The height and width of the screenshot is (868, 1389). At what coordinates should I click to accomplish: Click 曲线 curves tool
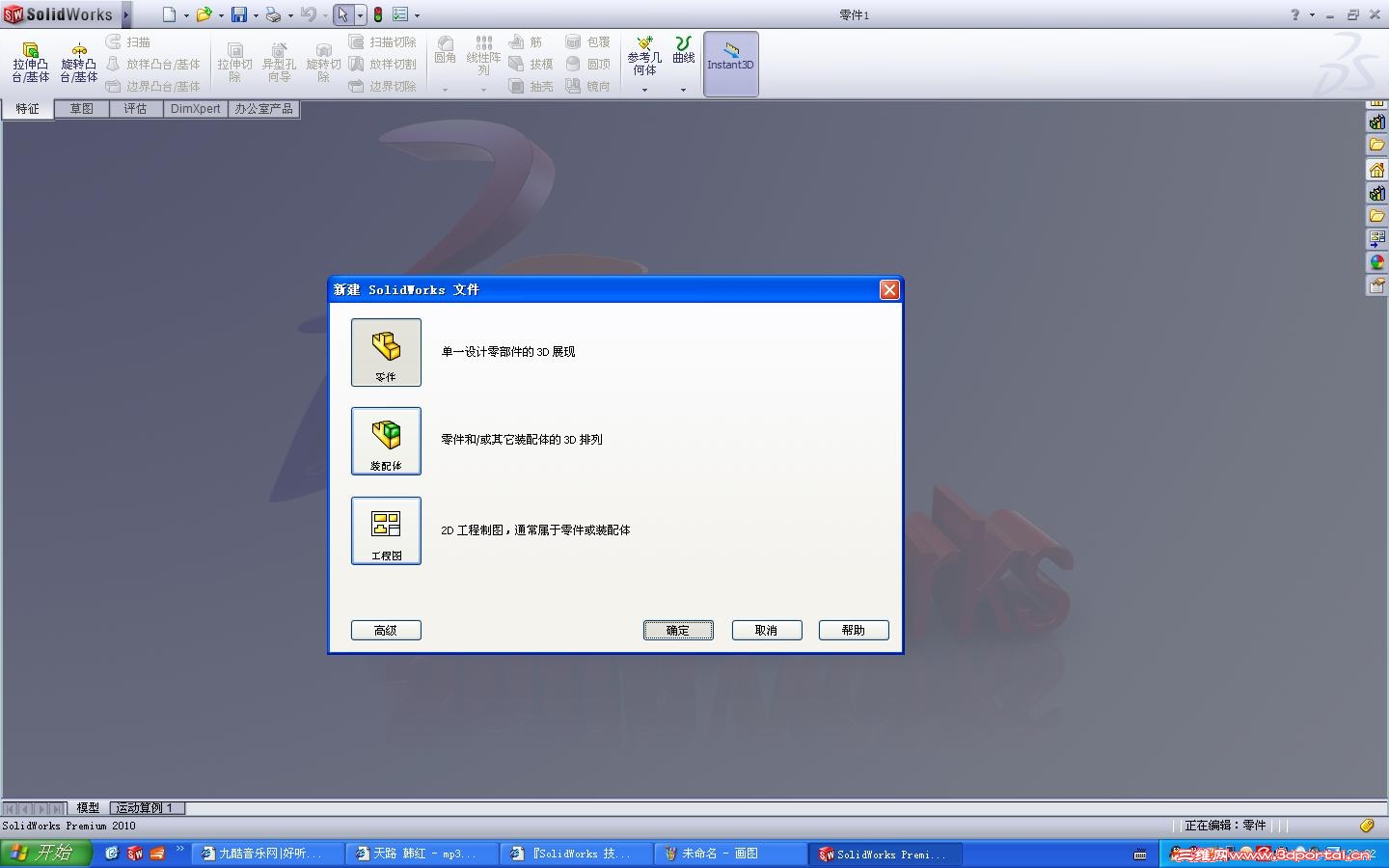tap(684, 50)
